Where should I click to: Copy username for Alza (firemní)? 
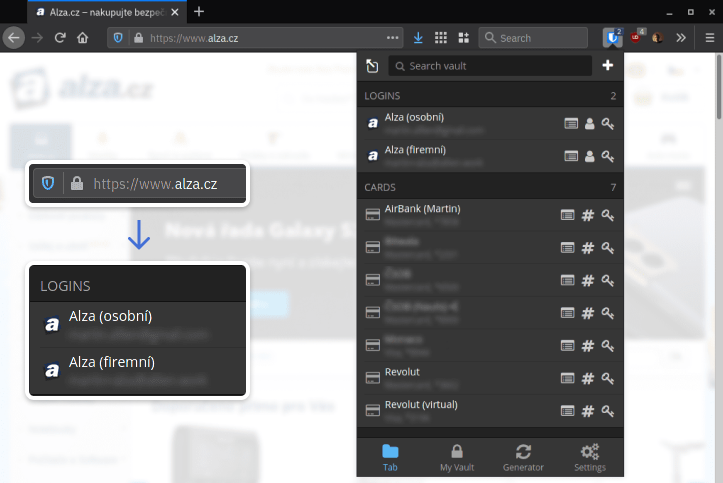pos(589,156)
